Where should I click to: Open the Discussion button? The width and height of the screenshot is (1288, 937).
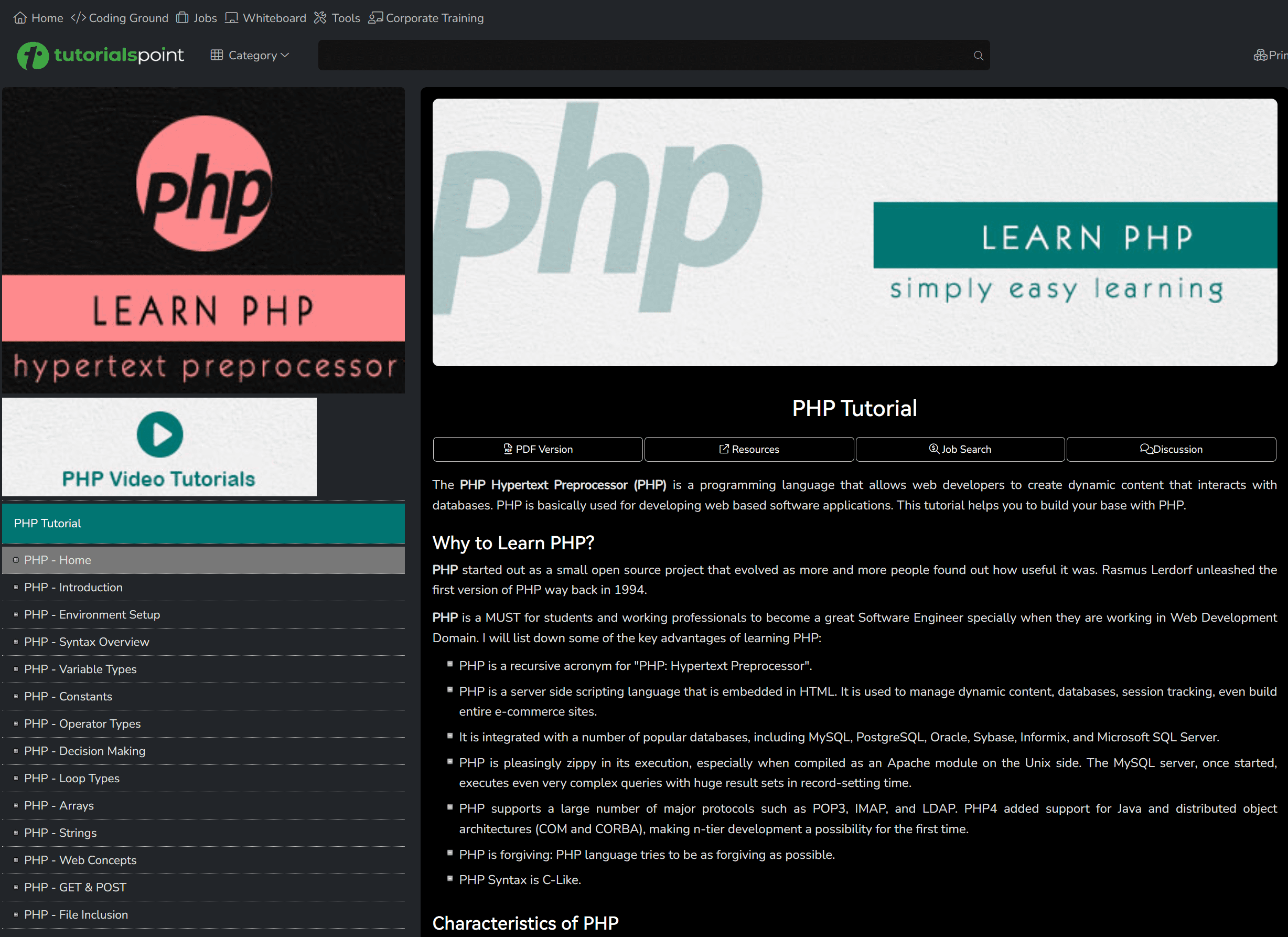1171,449
